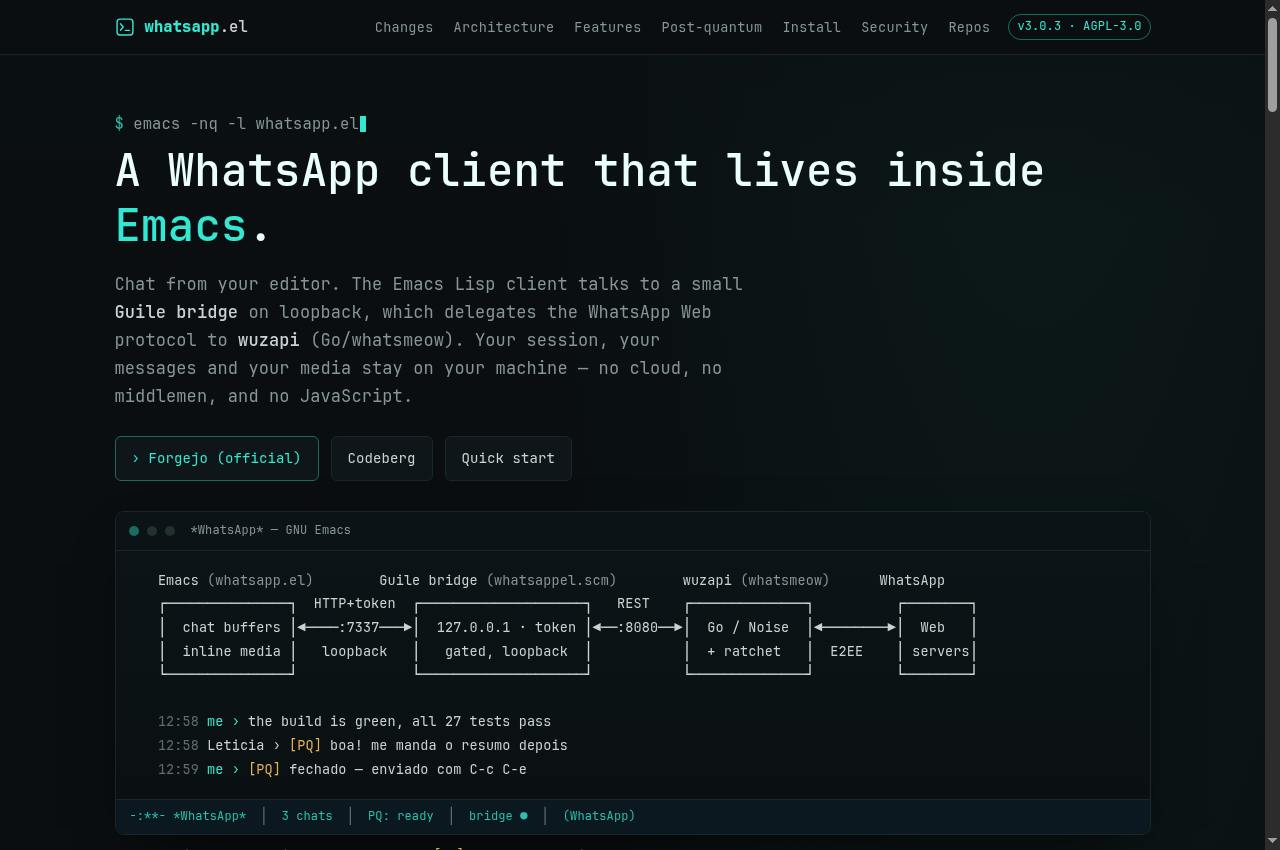This screenshot has height=850, width=1280.
Task: Click the 'wuzapi' bold text in description
Action: click(x=268, y=340)
